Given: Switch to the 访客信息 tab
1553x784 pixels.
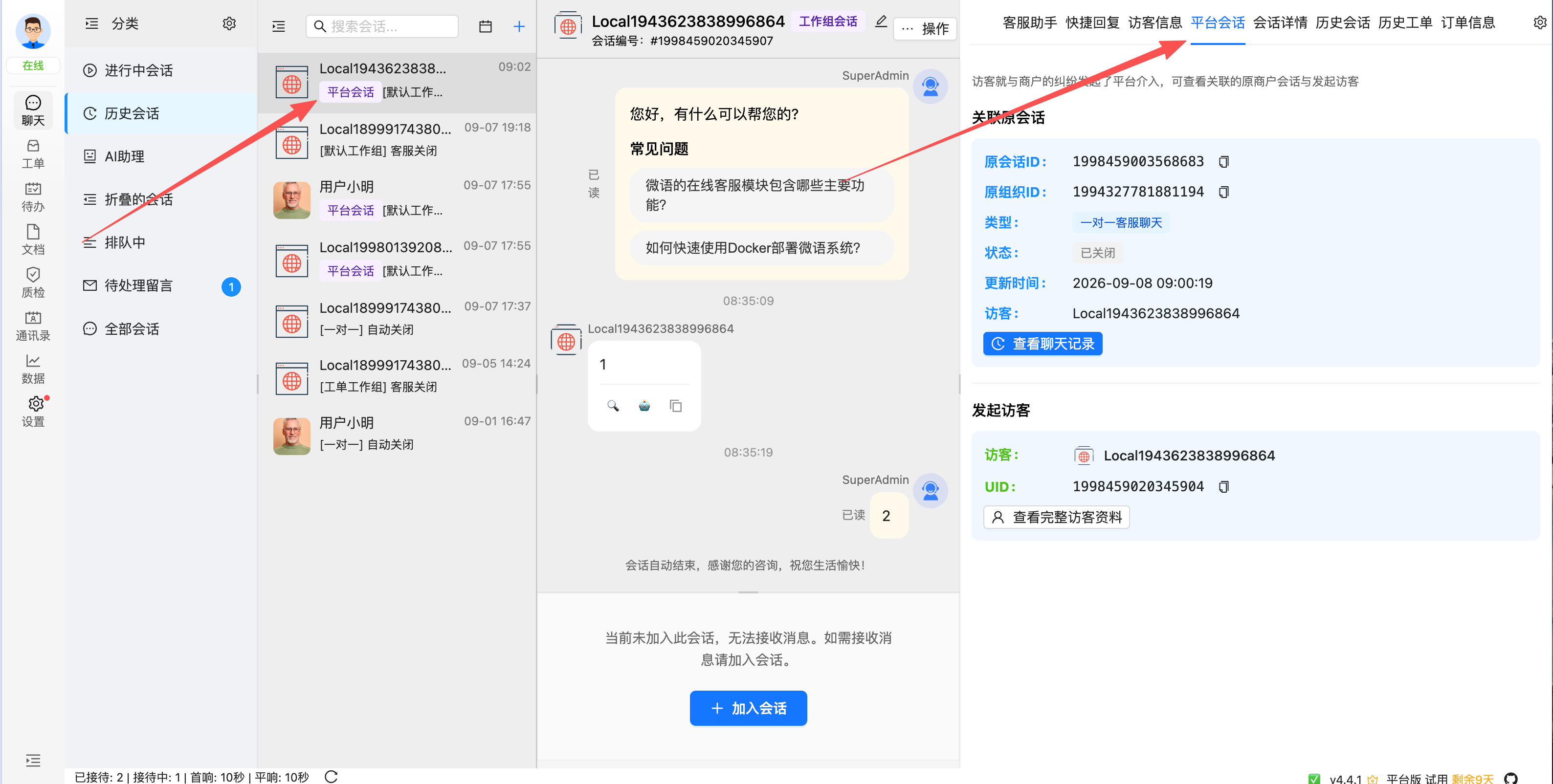Looking at the screenshot, I should (1155, 23).
